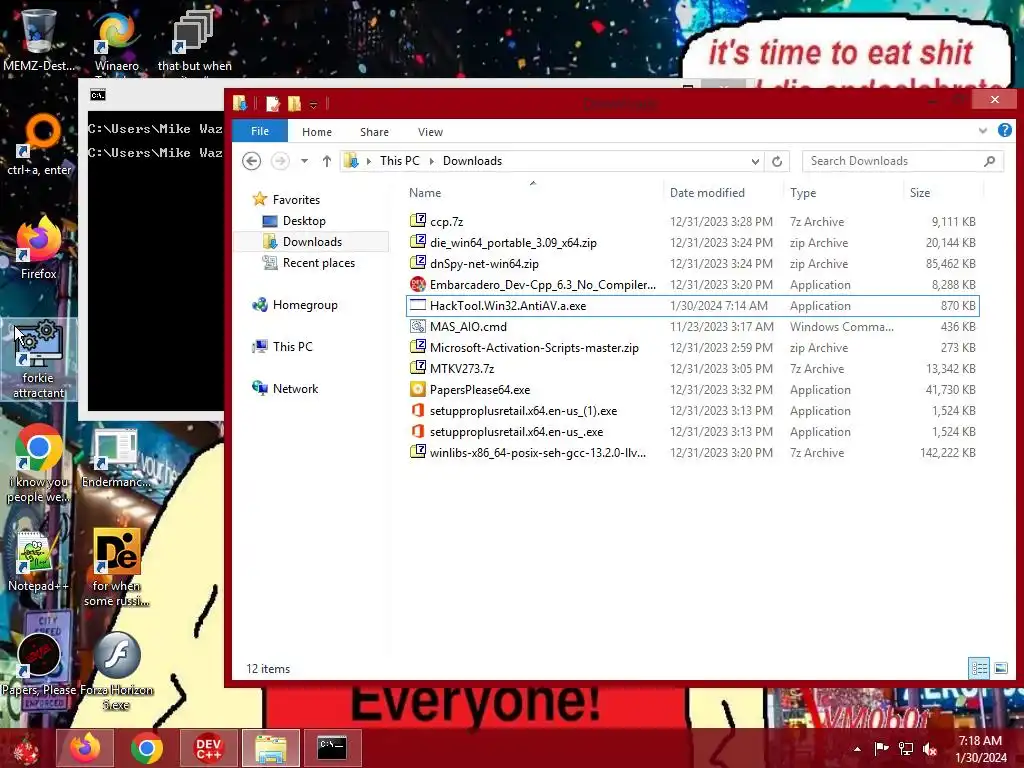This screenshot has width=1024, height=768.
Task: Click the Search Downloads box
Action: (903, 161)
